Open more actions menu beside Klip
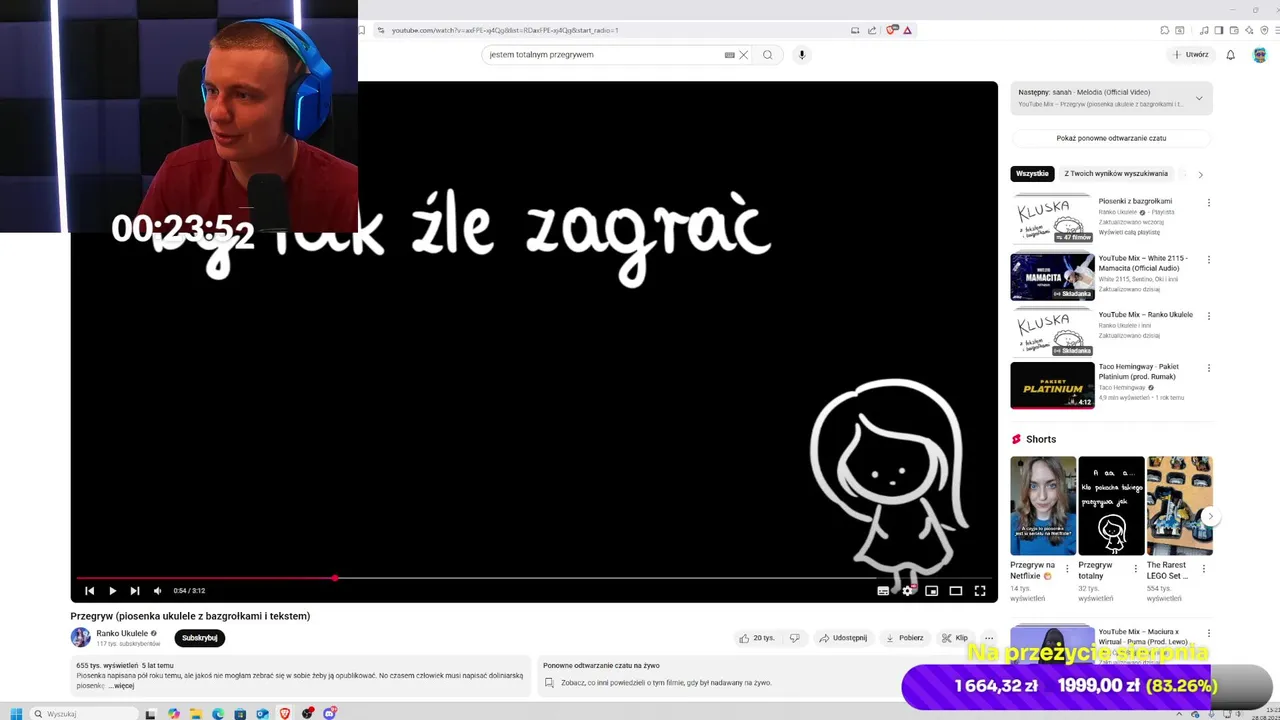The height and width of the screenshot is (720, 1280). pyautogui.click(x=989, y=638)
